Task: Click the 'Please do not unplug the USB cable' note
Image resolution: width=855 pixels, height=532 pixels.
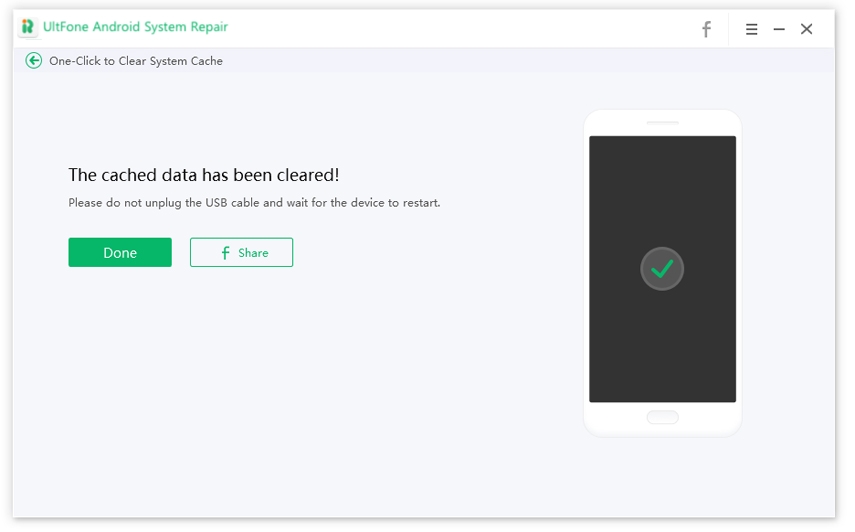Action: click(x=254, y=203)
